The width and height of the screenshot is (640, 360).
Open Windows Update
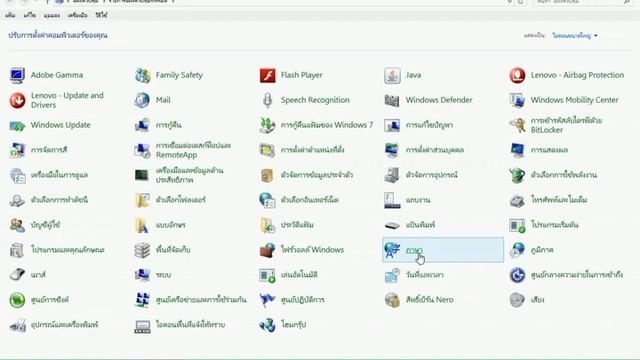pos(60,125)
